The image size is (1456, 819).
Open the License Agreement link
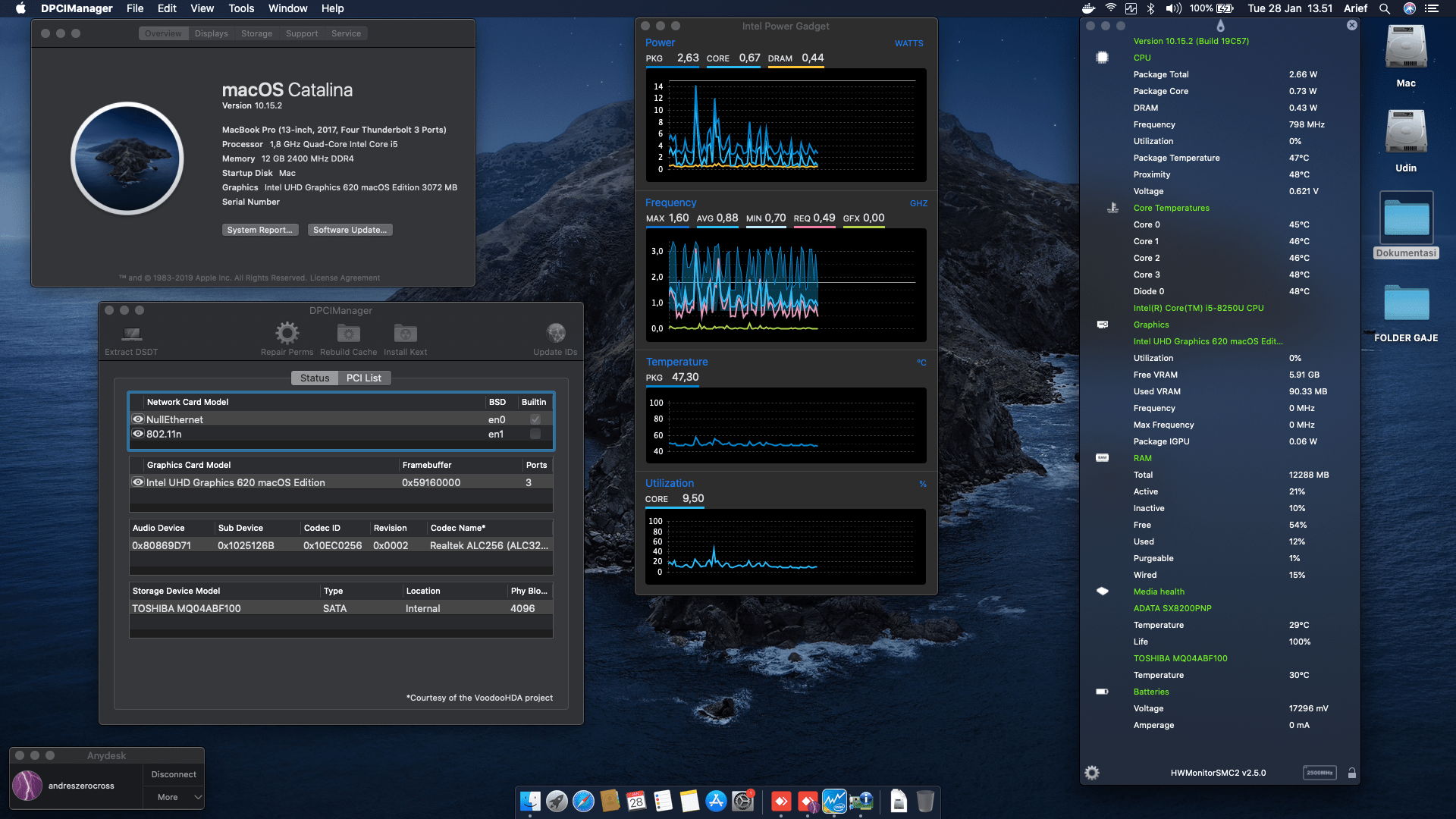[344, 278]
